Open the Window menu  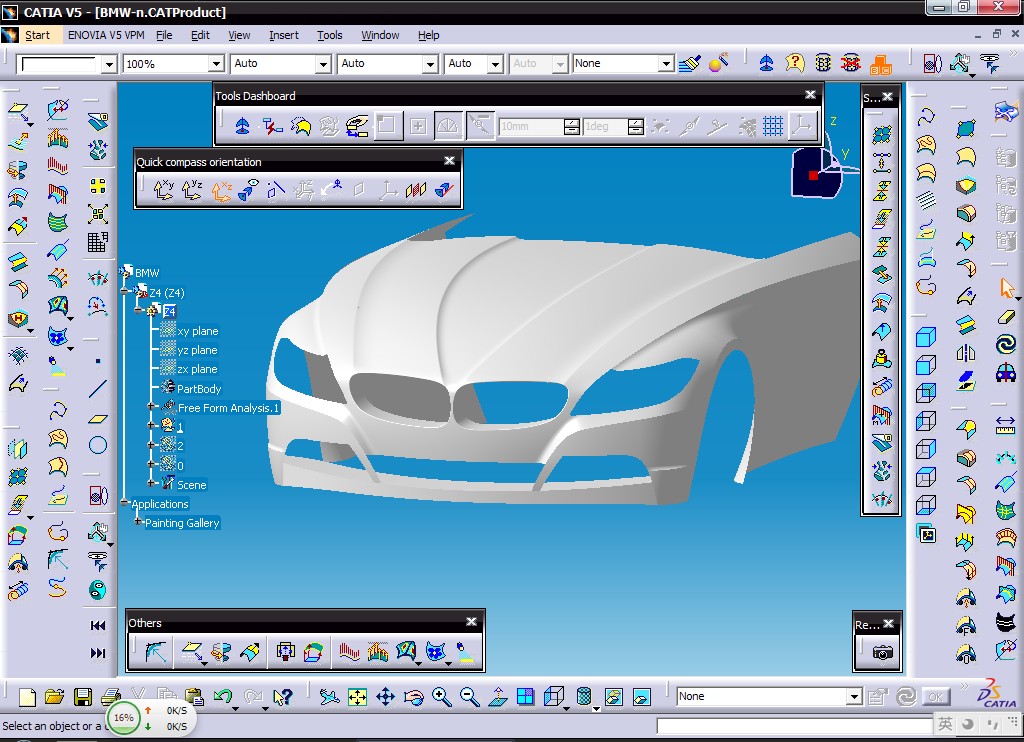click(380, 35)
